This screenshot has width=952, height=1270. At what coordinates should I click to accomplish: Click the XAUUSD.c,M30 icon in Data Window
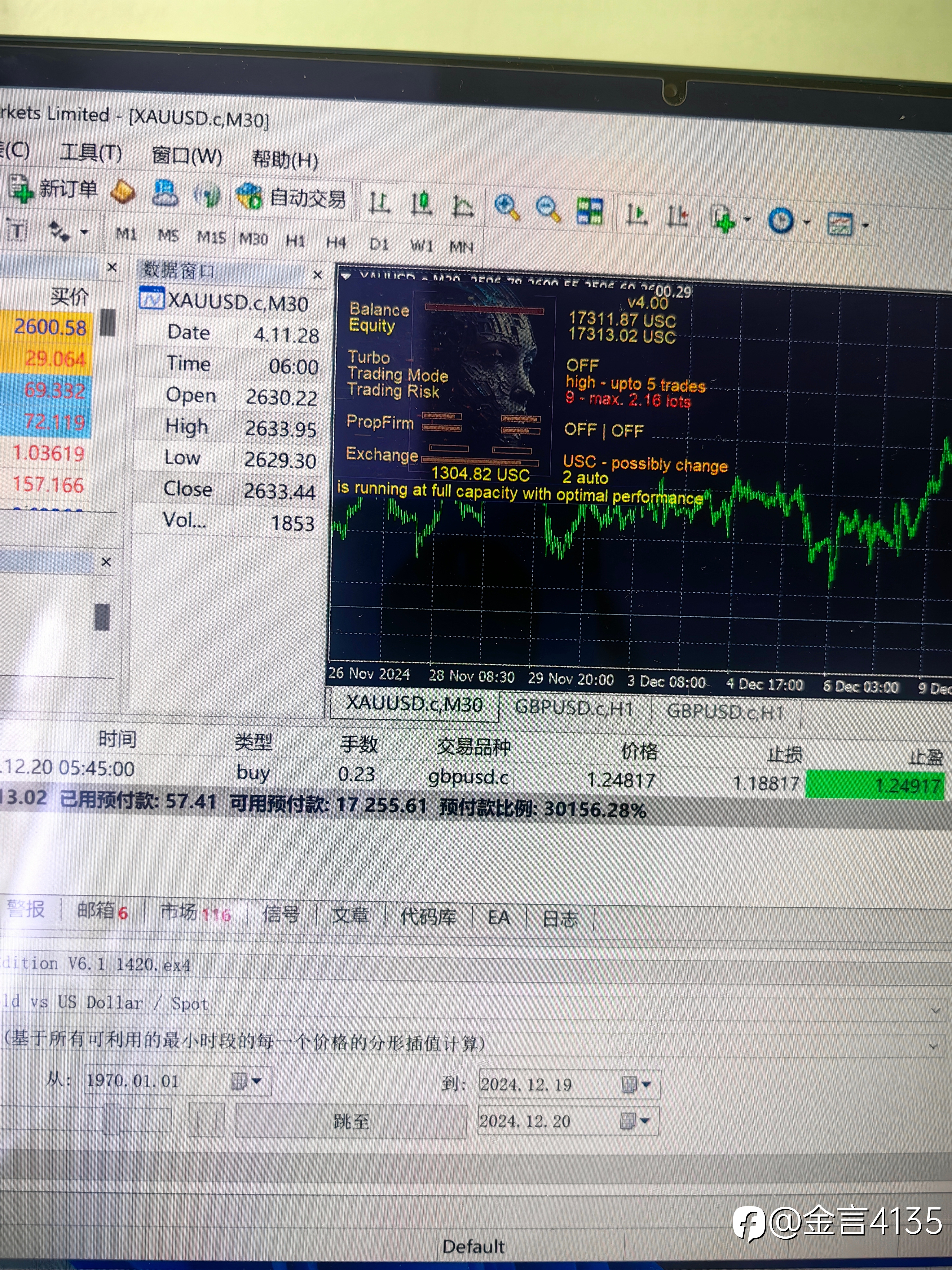tap(152, 299)
